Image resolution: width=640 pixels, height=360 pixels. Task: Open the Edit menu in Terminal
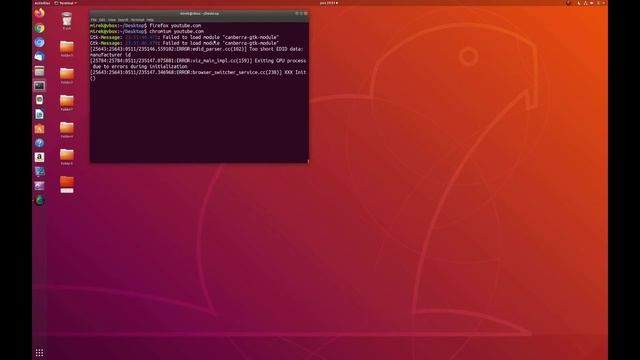102,20
